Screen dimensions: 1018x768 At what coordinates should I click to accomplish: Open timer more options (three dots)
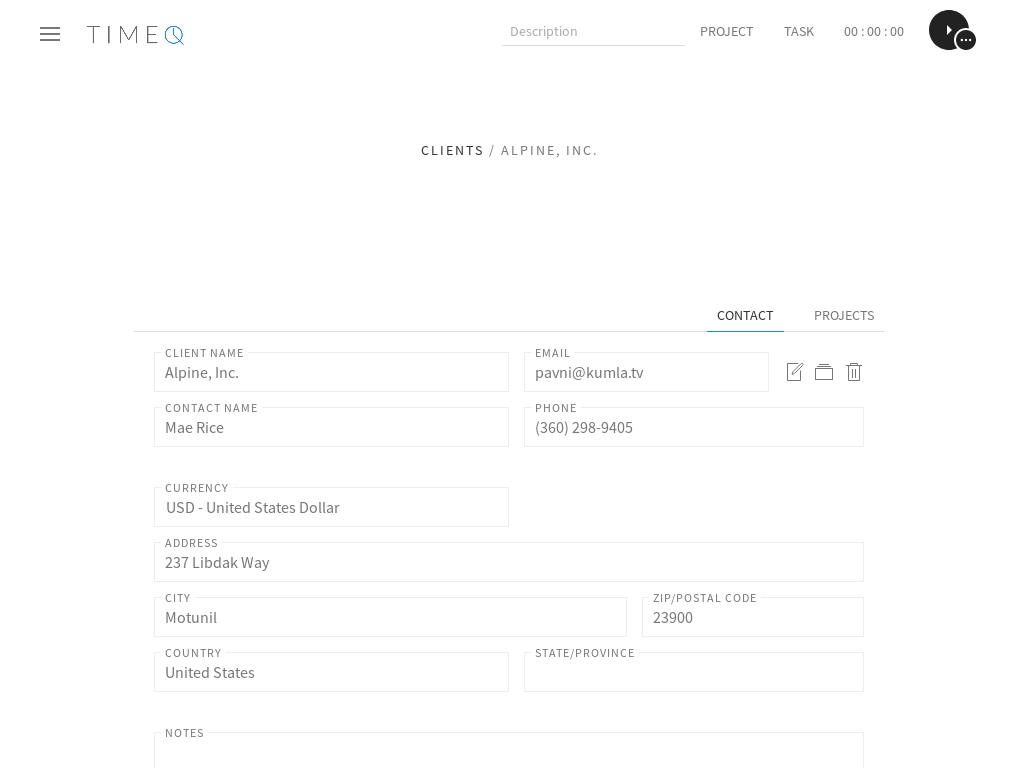(966, 41)
